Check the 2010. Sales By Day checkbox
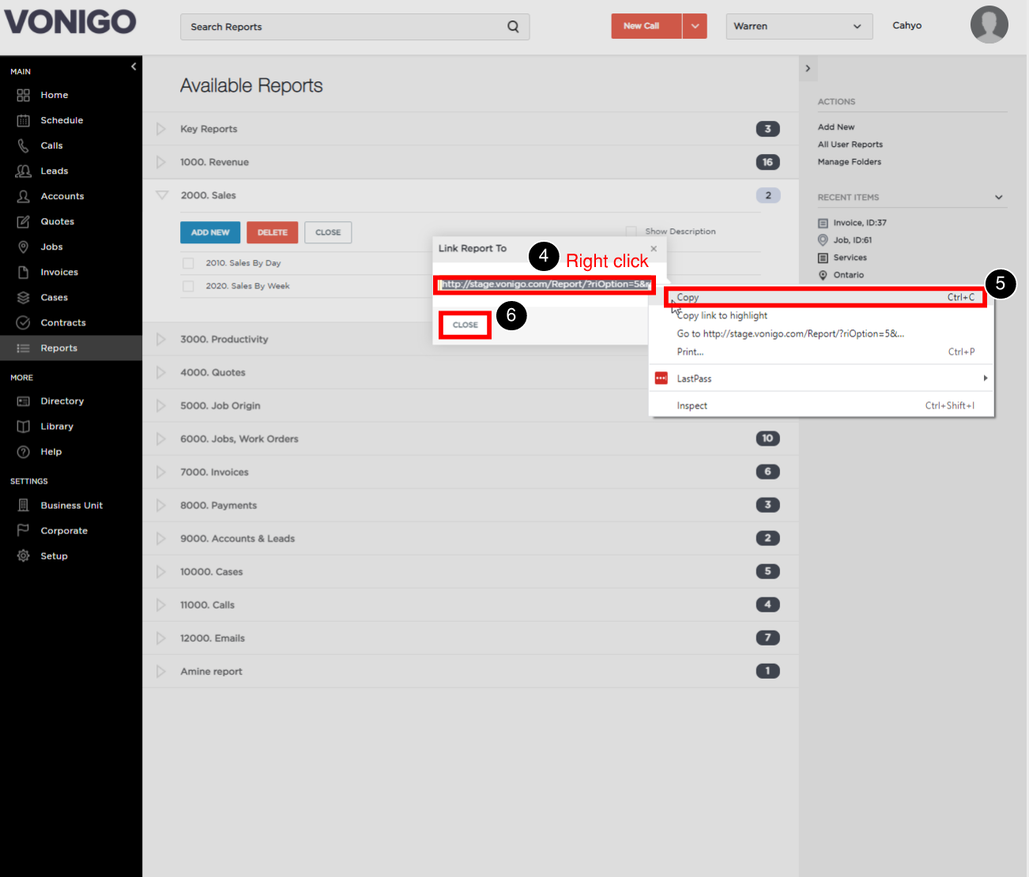 pyautogui.click(x=188, y=263)
